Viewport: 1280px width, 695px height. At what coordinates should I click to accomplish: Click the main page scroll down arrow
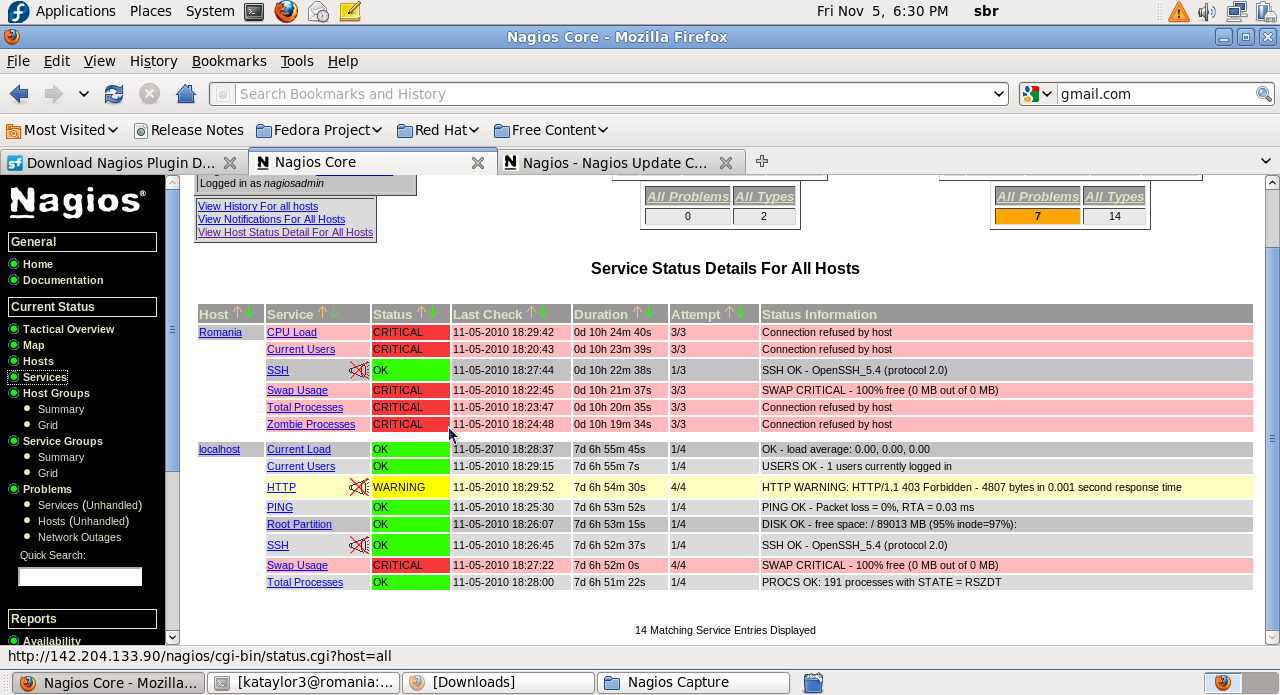(x=1272, y=637)
